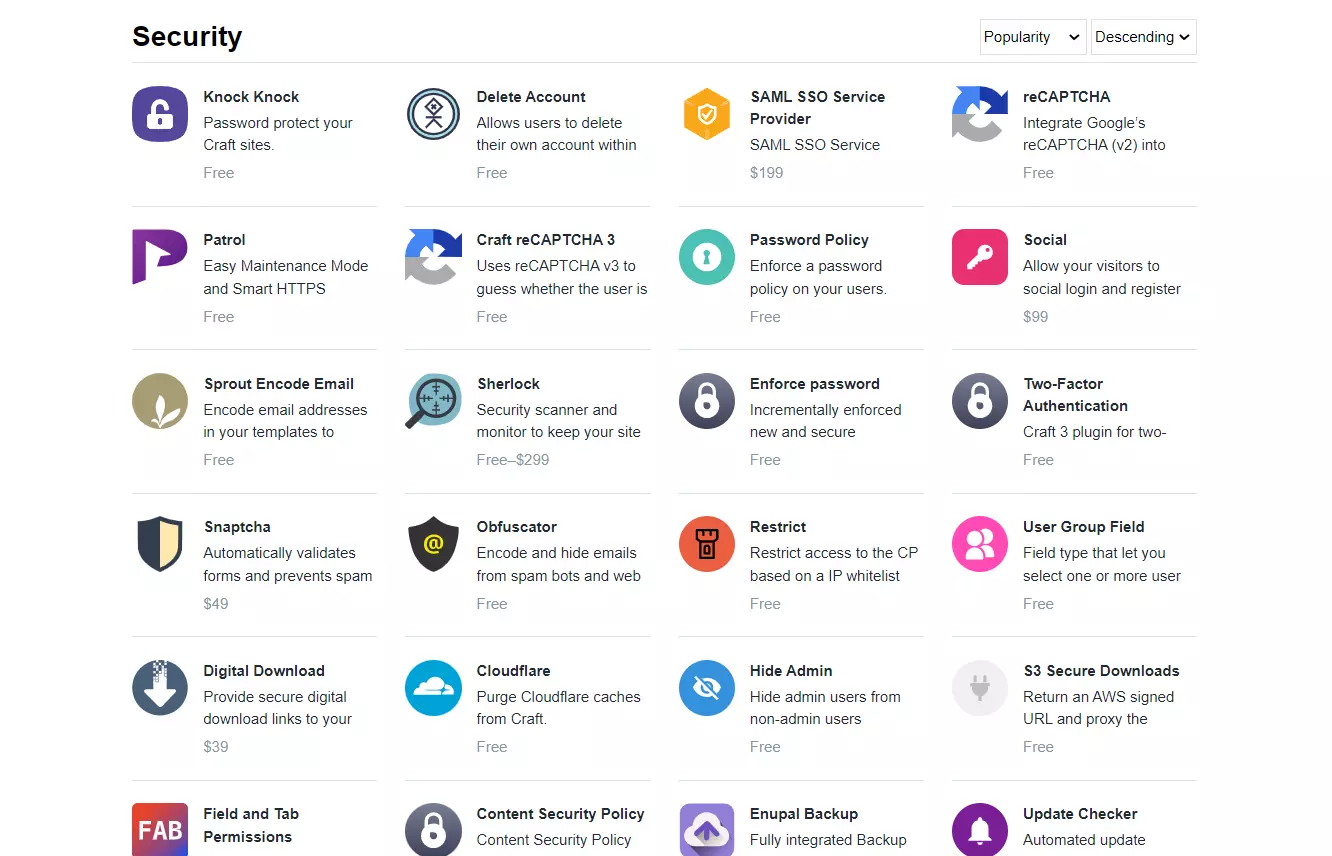Screen dimensions: 1332x856
Task: Click the Password Policy plugin title
Action: (x=809, y=240)
